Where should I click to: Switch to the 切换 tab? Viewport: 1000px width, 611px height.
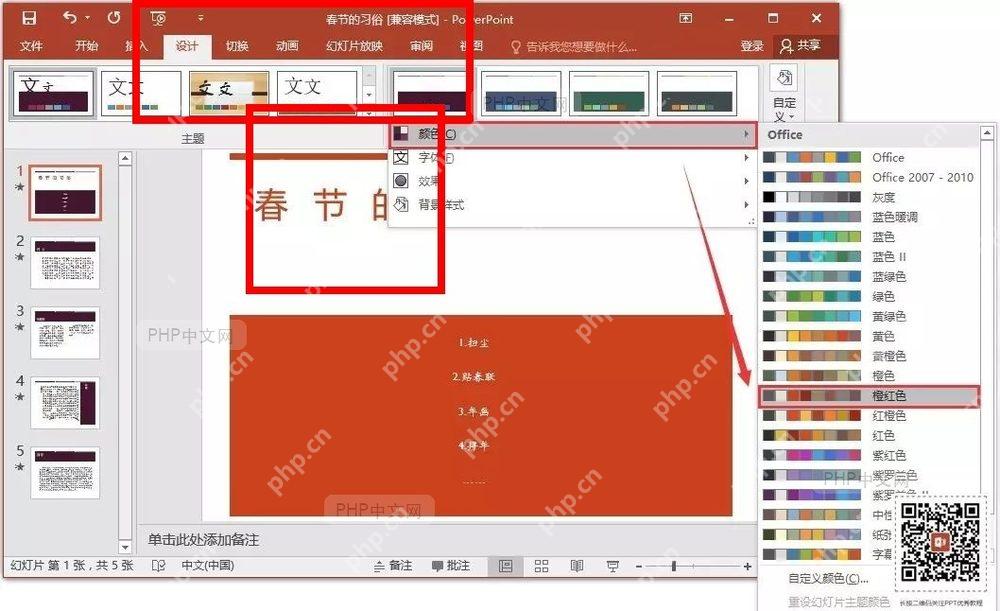point(237,46)
